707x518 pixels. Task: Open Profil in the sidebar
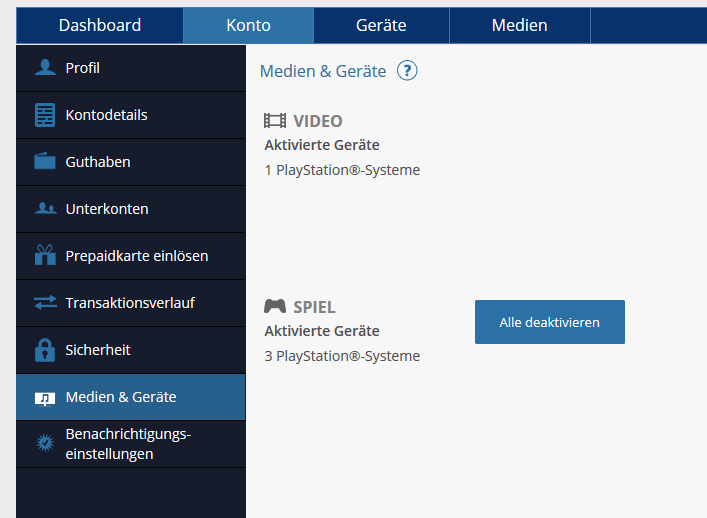point(131,68)
